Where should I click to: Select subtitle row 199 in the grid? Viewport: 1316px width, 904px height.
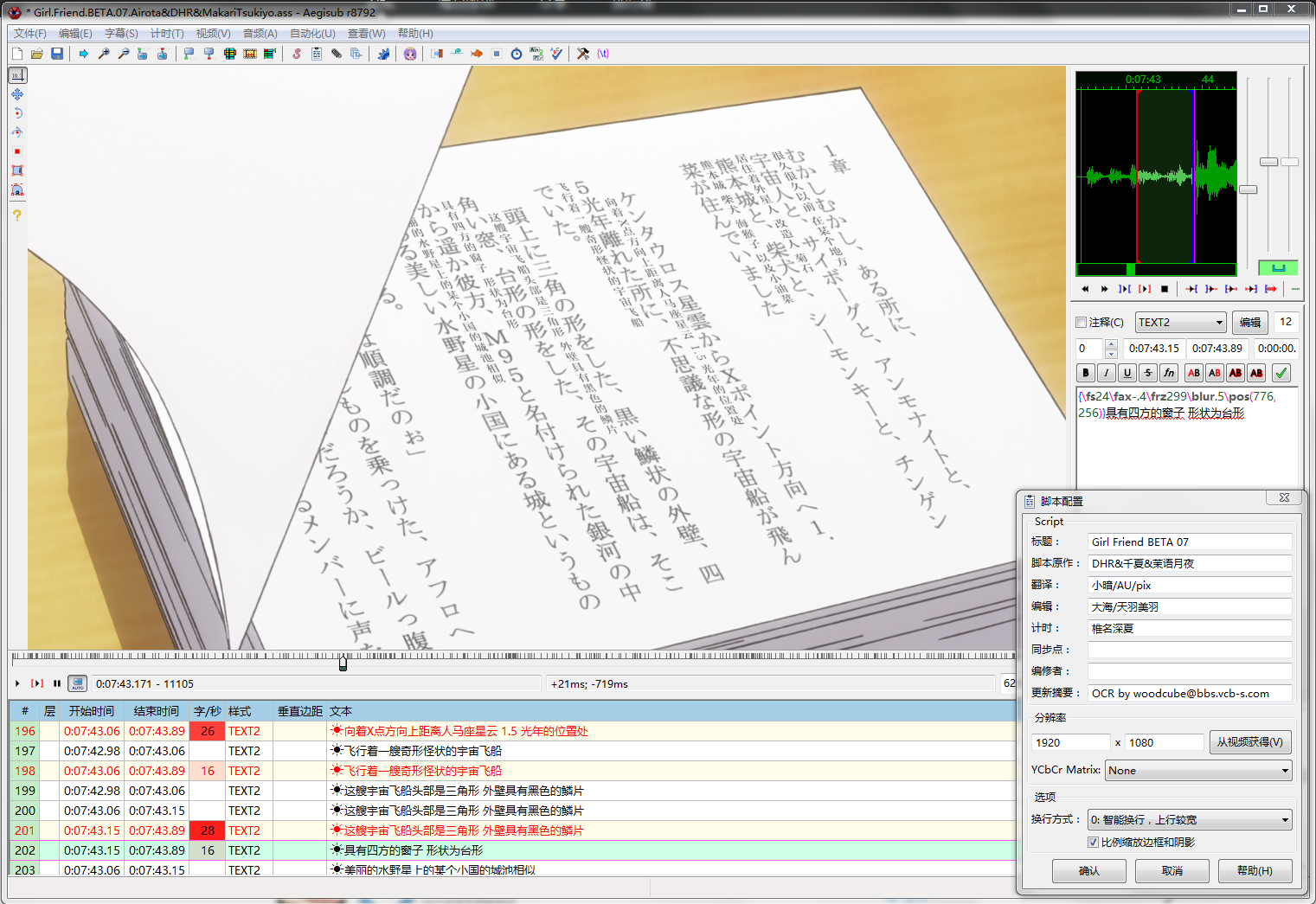tap(512, 791)
